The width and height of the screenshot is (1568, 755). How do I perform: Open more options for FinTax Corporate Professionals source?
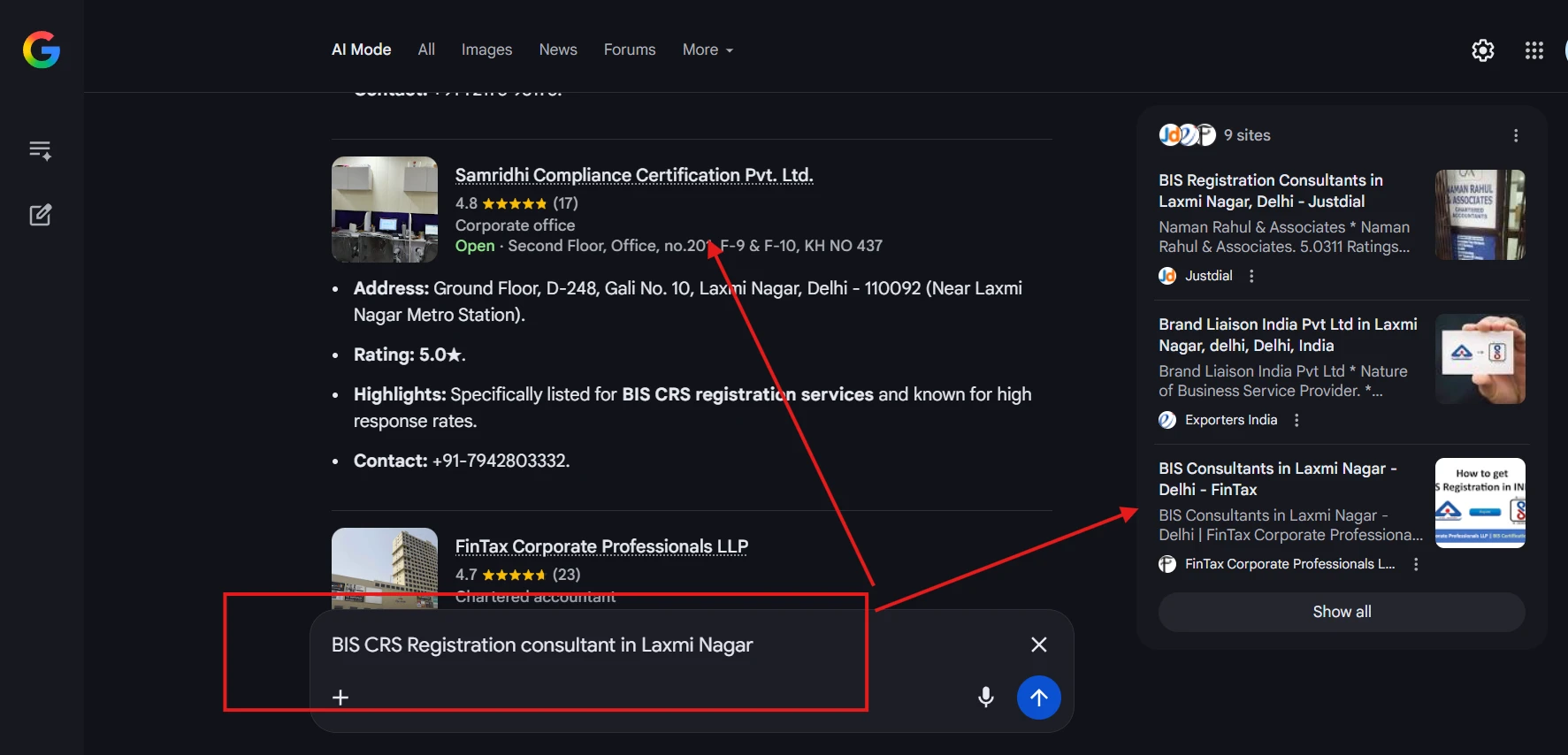point(1416,564)
